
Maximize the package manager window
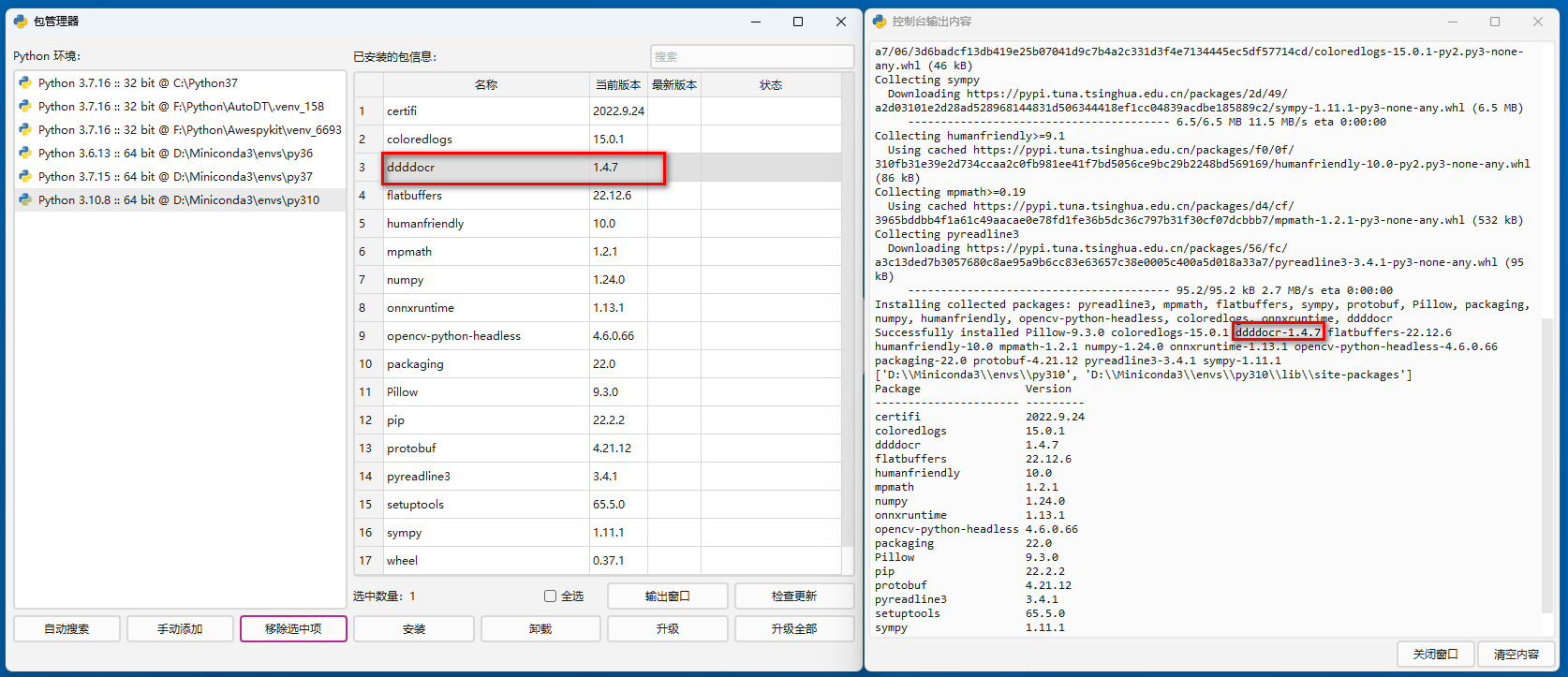coord(798,22)
